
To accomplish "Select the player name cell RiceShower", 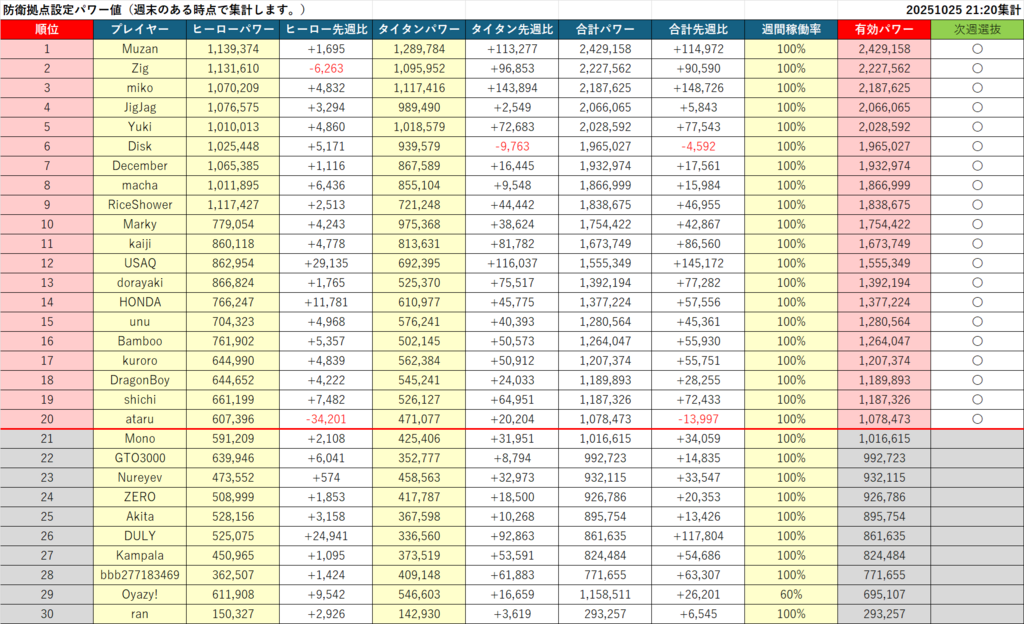I will coord(140,205).
